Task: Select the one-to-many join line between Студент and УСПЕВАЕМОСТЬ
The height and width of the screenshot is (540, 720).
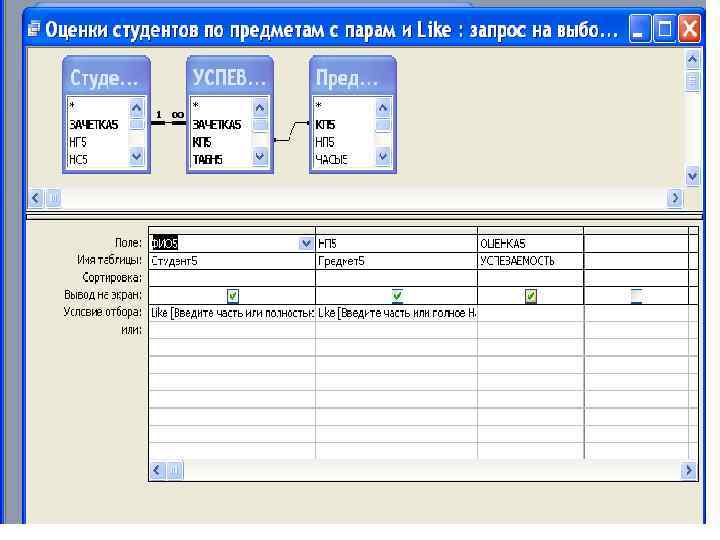Action: 168,123
